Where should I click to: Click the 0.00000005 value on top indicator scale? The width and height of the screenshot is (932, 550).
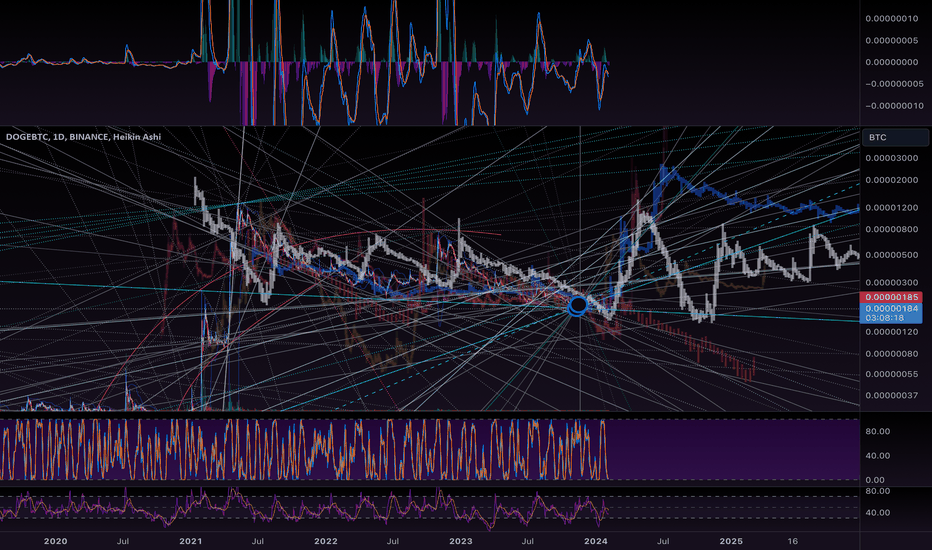(x=892, y=40)
